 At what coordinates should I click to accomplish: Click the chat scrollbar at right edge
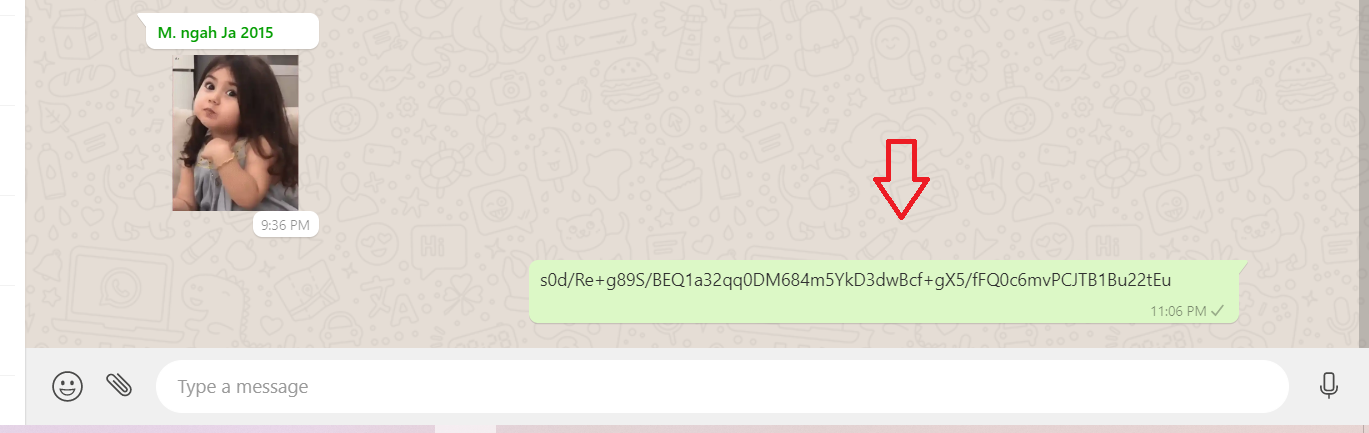(1364, 174)
